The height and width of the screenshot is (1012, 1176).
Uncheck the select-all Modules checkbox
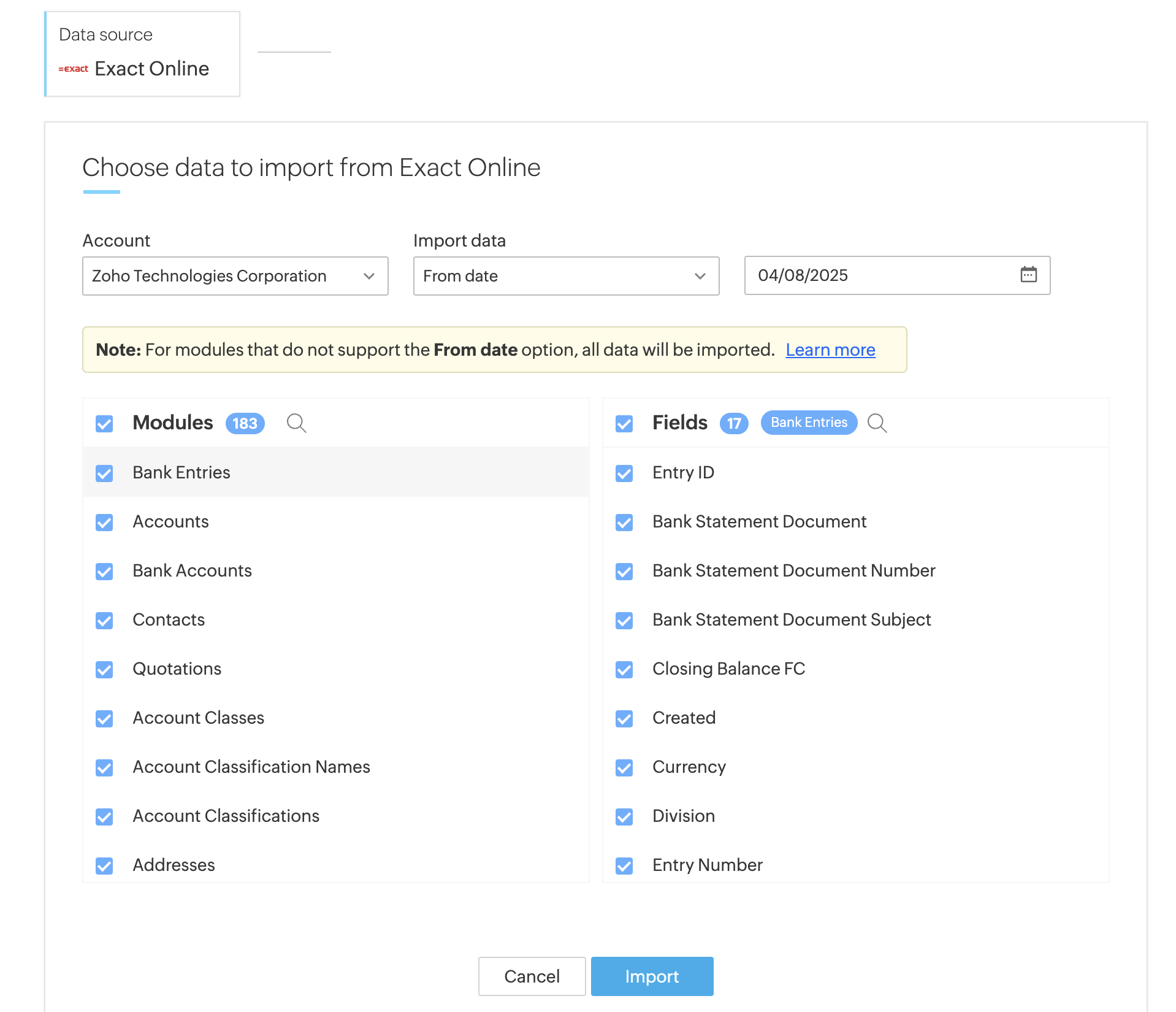click(104, 424)
